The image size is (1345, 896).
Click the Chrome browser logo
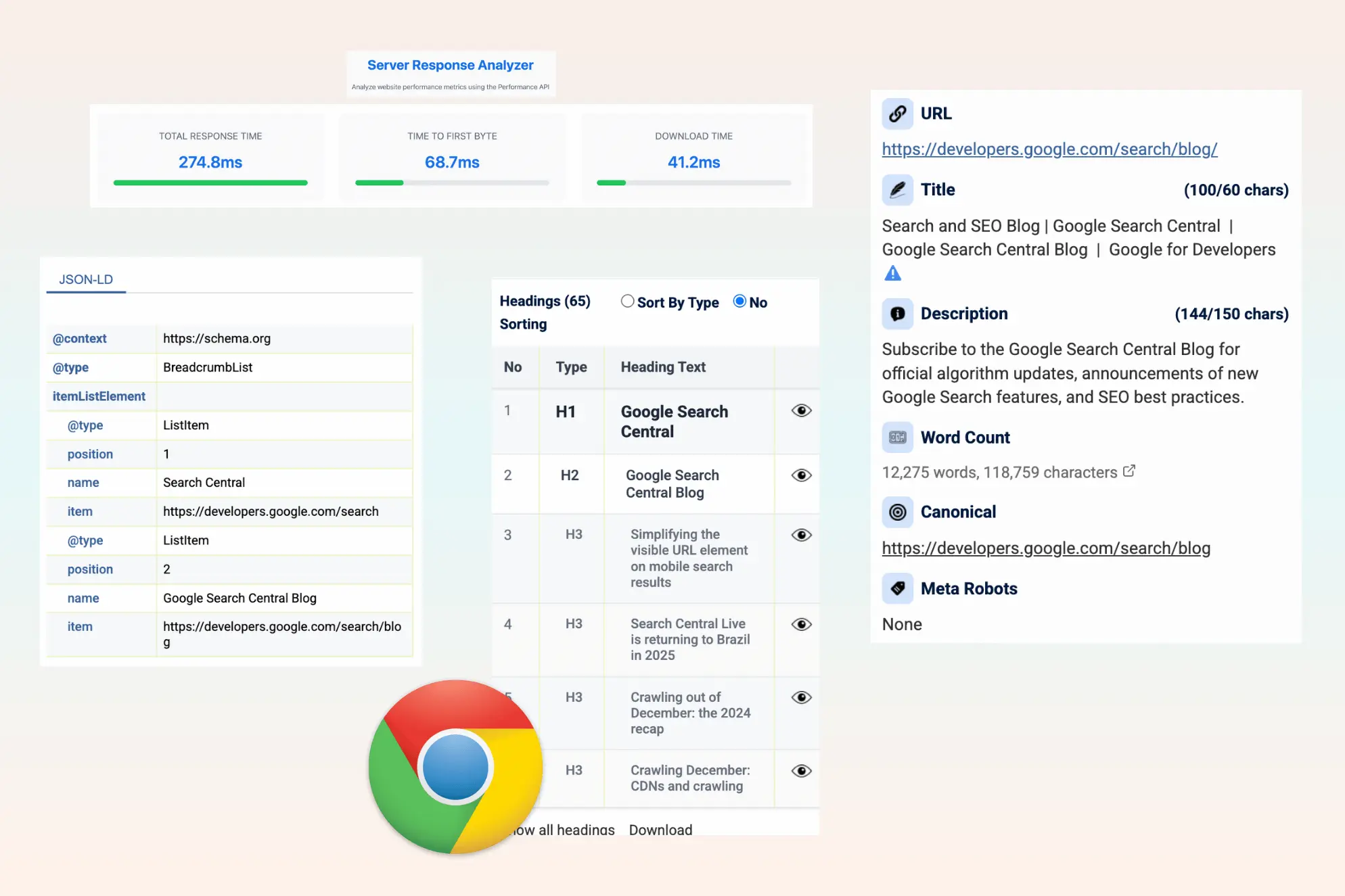click(x=455, y=767)
